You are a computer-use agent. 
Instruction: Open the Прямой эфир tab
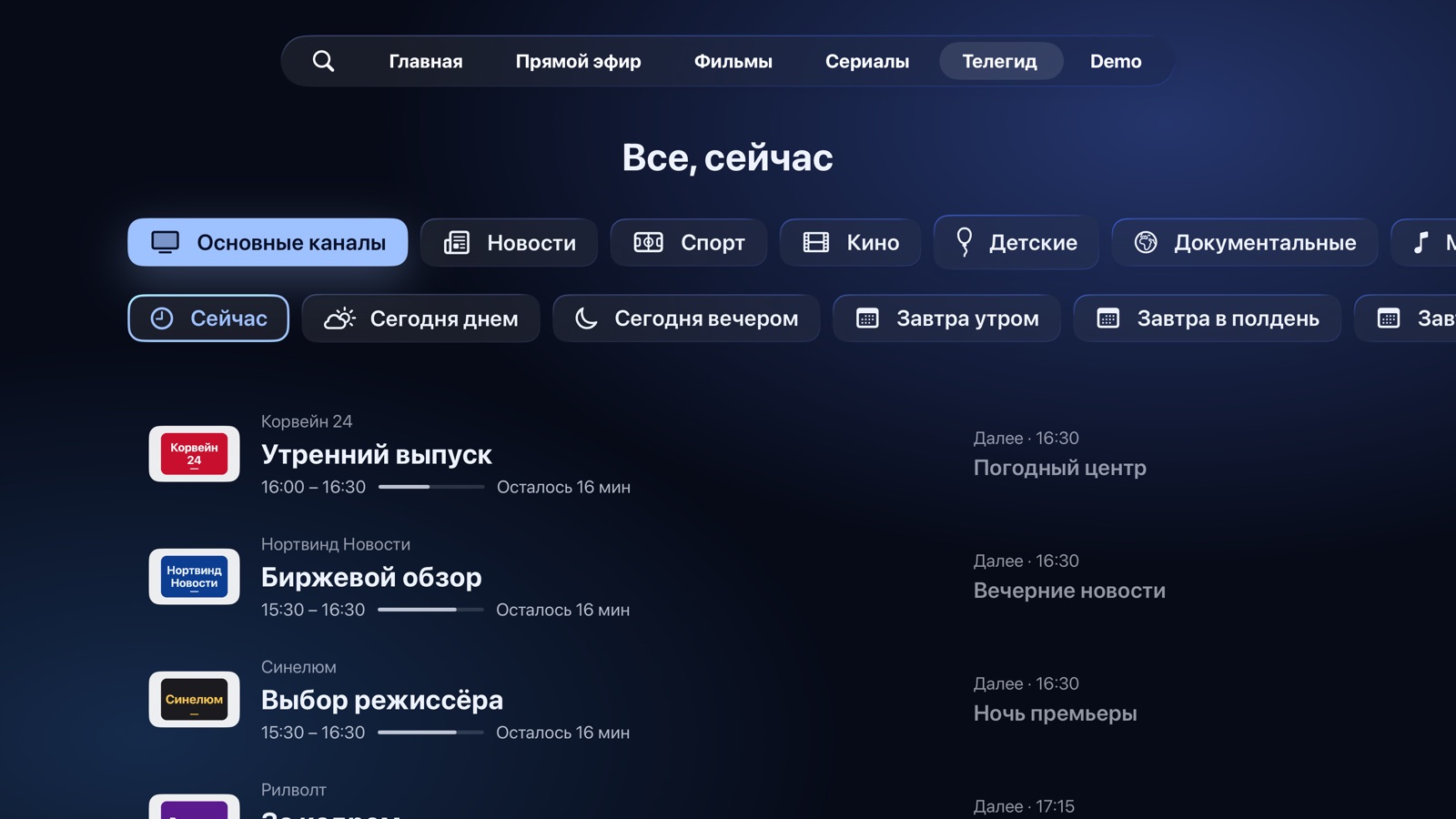point(578,61)
